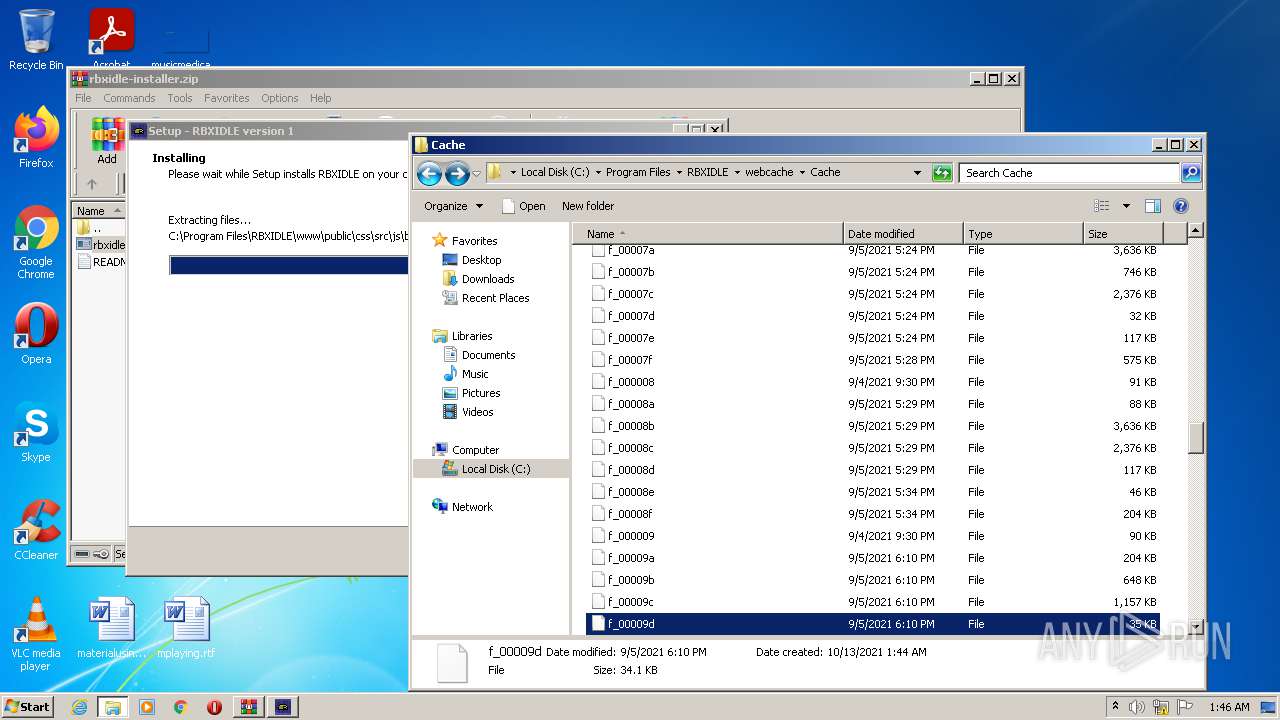
Task: Click the WinRAR Add toolbar icon
Action: tap(107, 141)
